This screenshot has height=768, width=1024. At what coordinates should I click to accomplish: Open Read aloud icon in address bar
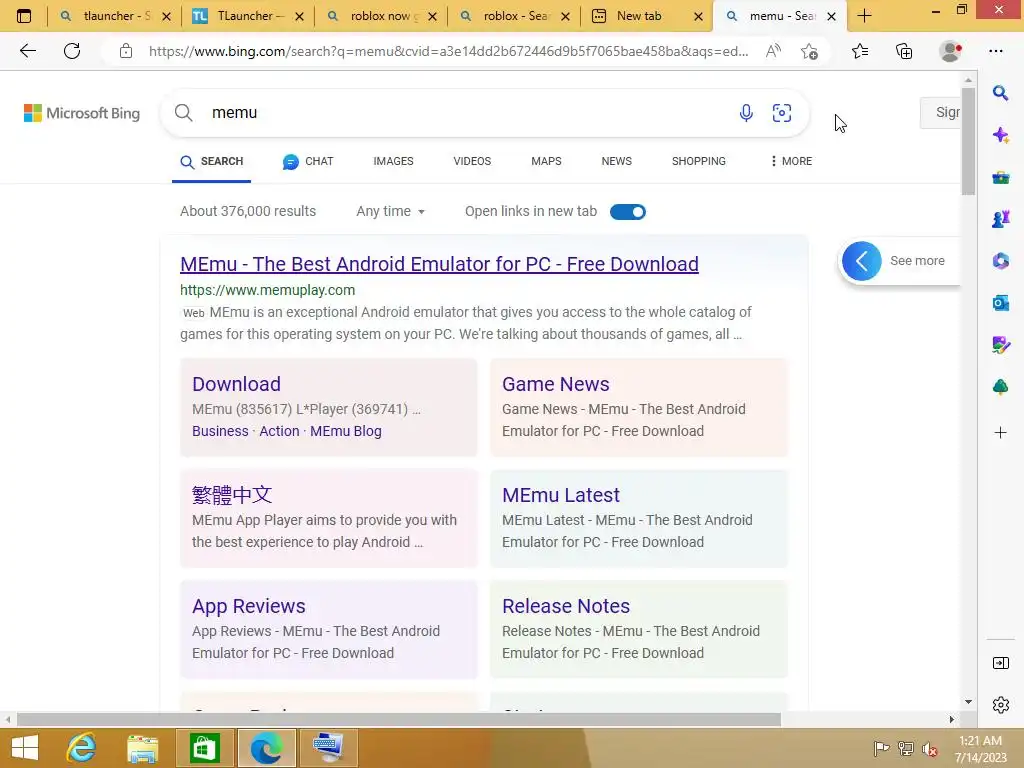pos(773,51)
